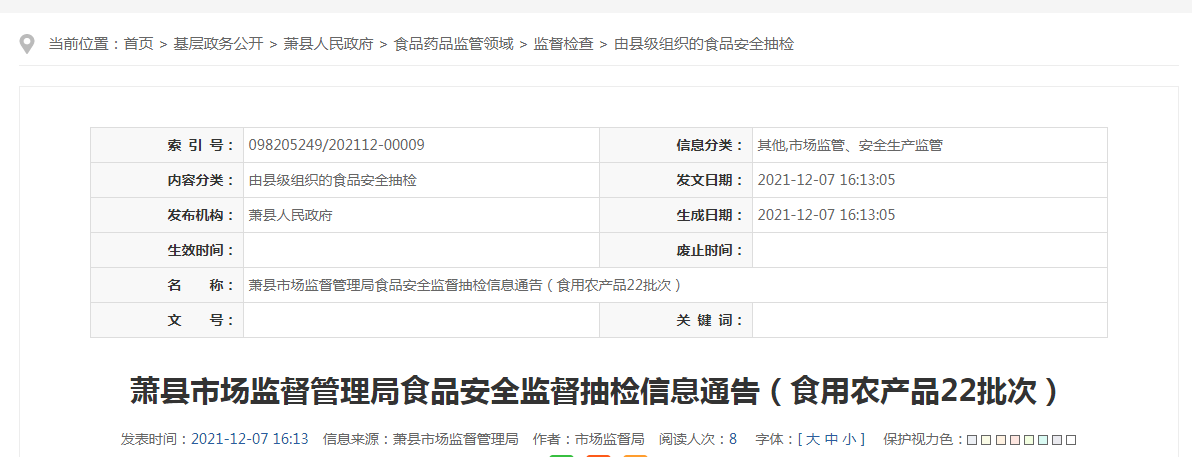Click the red share icon below article info
This screenshot has height=457, width=1192.
pos(598,455)
